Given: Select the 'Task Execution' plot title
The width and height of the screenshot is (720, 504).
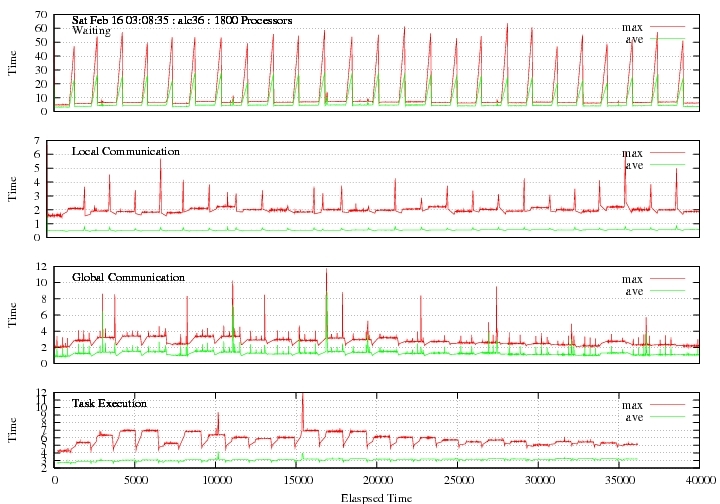Looking at the screenshot, I should point(109,403).
